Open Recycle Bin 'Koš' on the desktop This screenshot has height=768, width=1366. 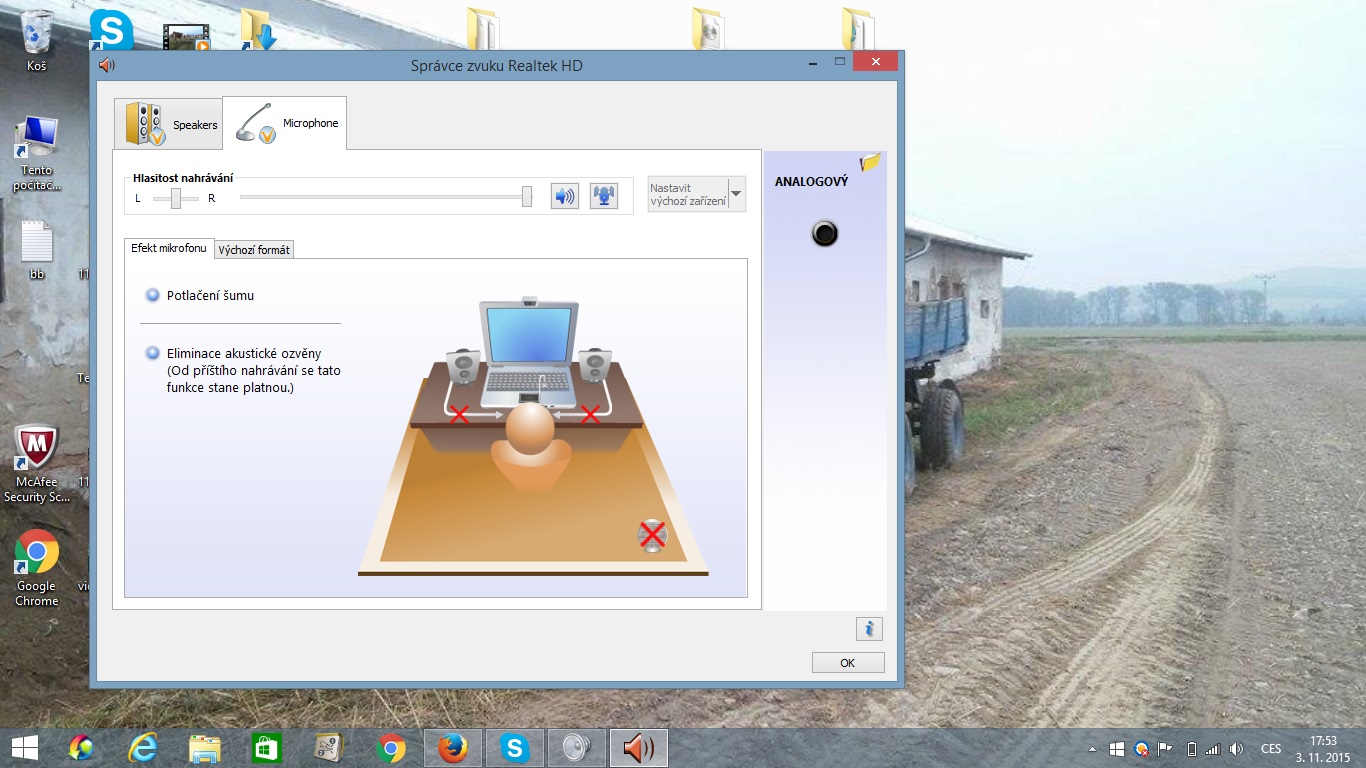click(x=37, y=42)
